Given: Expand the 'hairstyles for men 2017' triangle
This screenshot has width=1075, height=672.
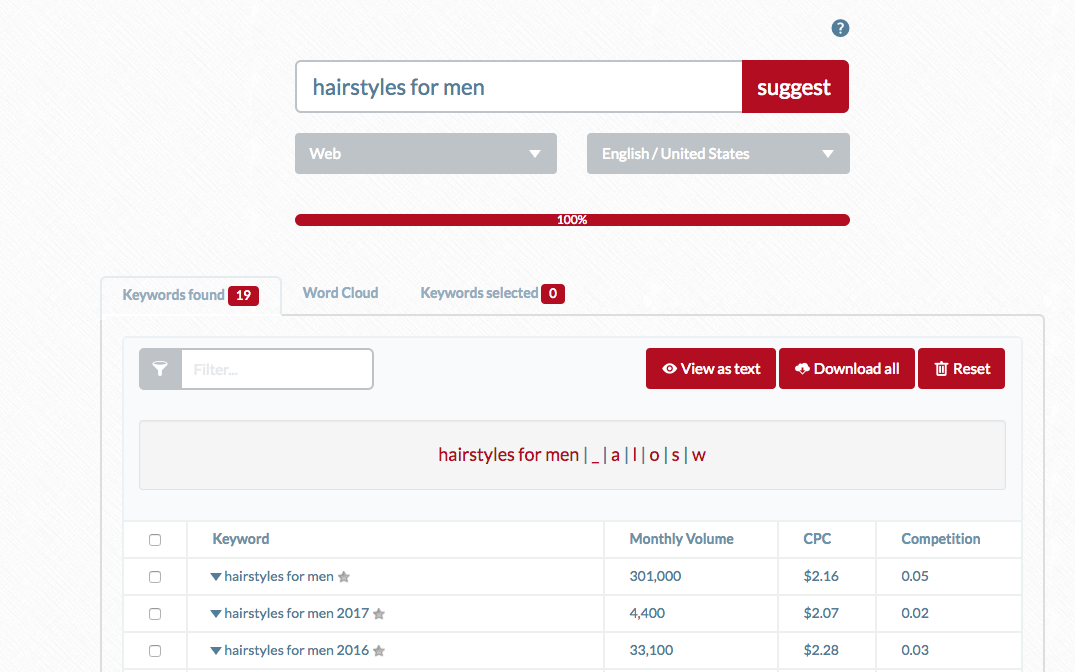Looking at the screenshot, I should pyautogui.click(x=216, y=614).
